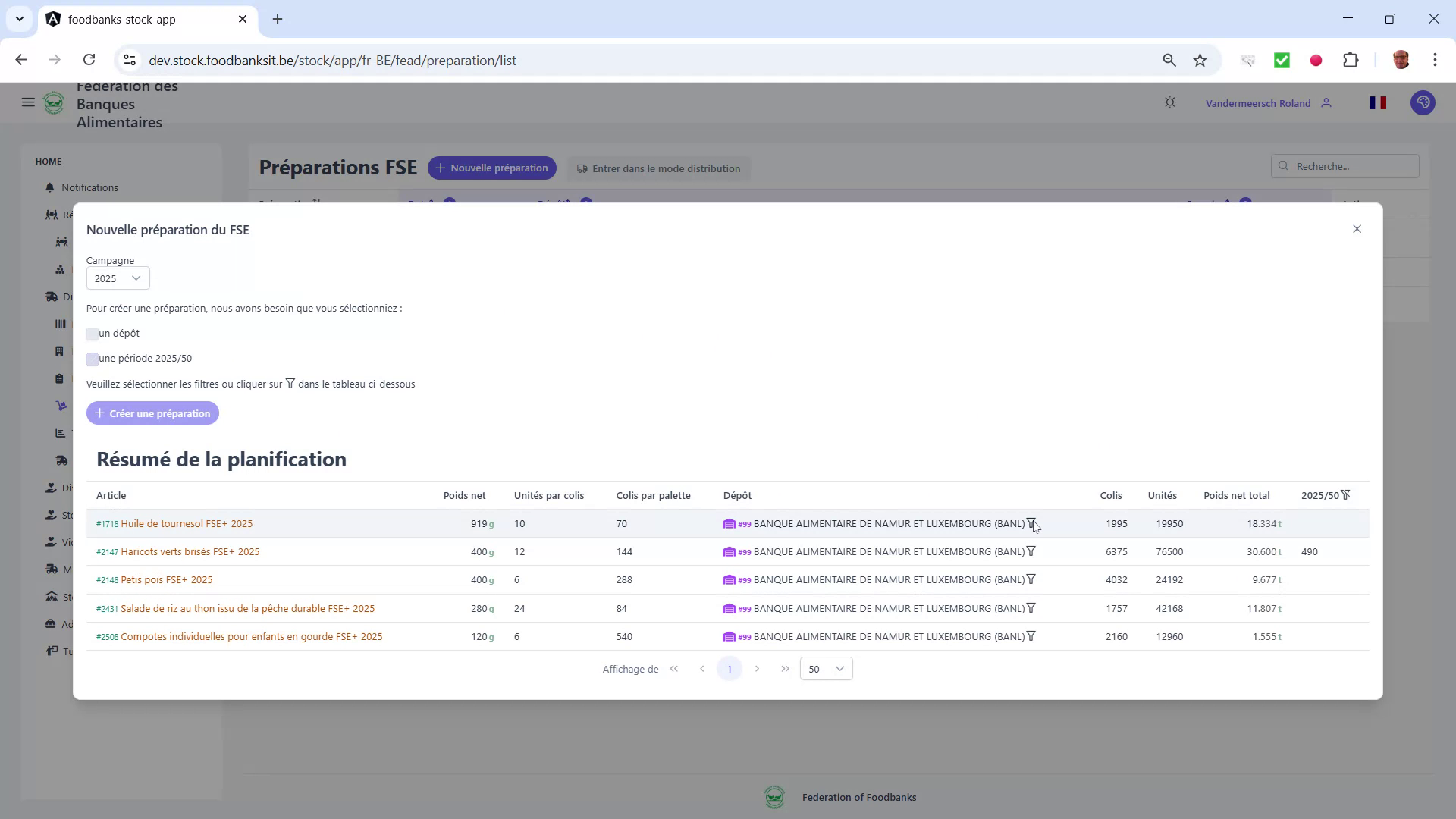Click the user icon beside Vandermeersch Roland
Viewport: 1456px width, 819px height.
tap(1327, 102)
